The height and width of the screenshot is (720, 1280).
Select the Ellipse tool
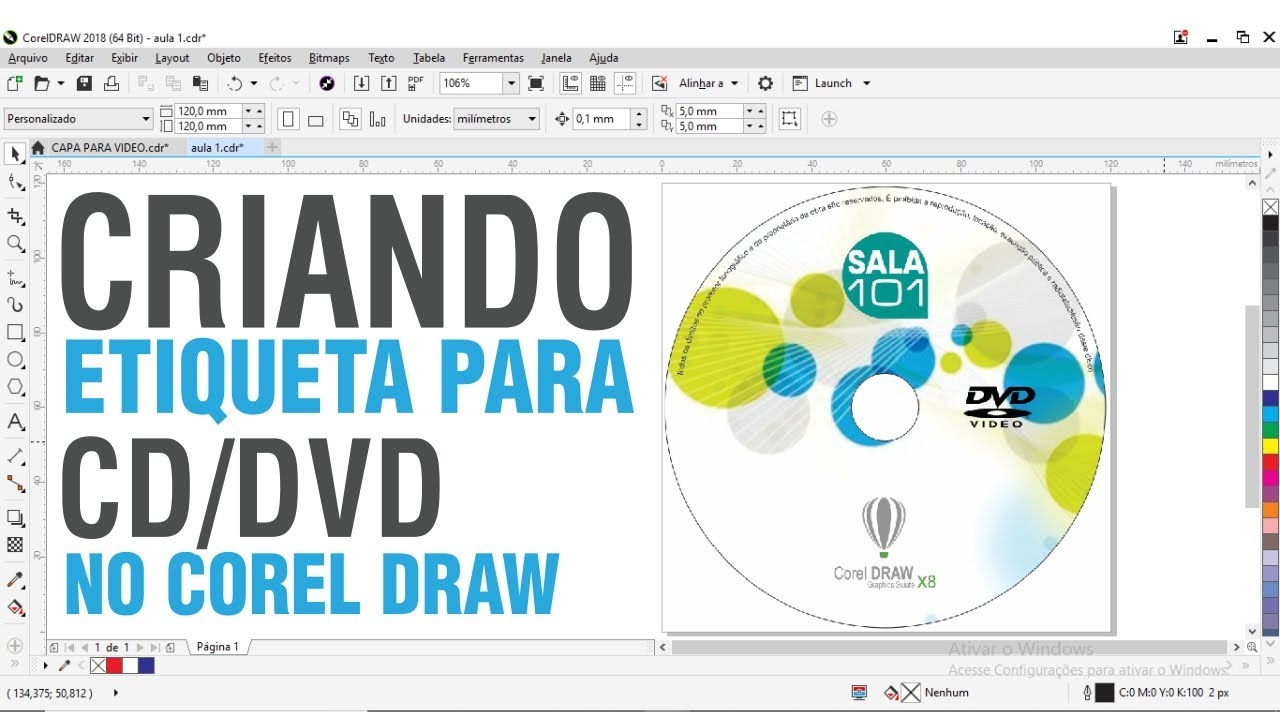pyautogui.click(x=15, y=359)
